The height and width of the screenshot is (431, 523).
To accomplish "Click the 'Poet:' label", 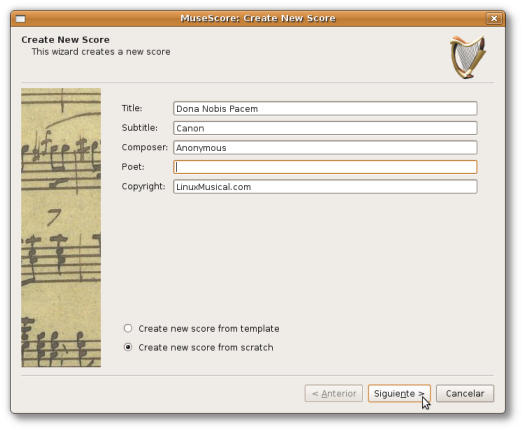I will point(133,167).
